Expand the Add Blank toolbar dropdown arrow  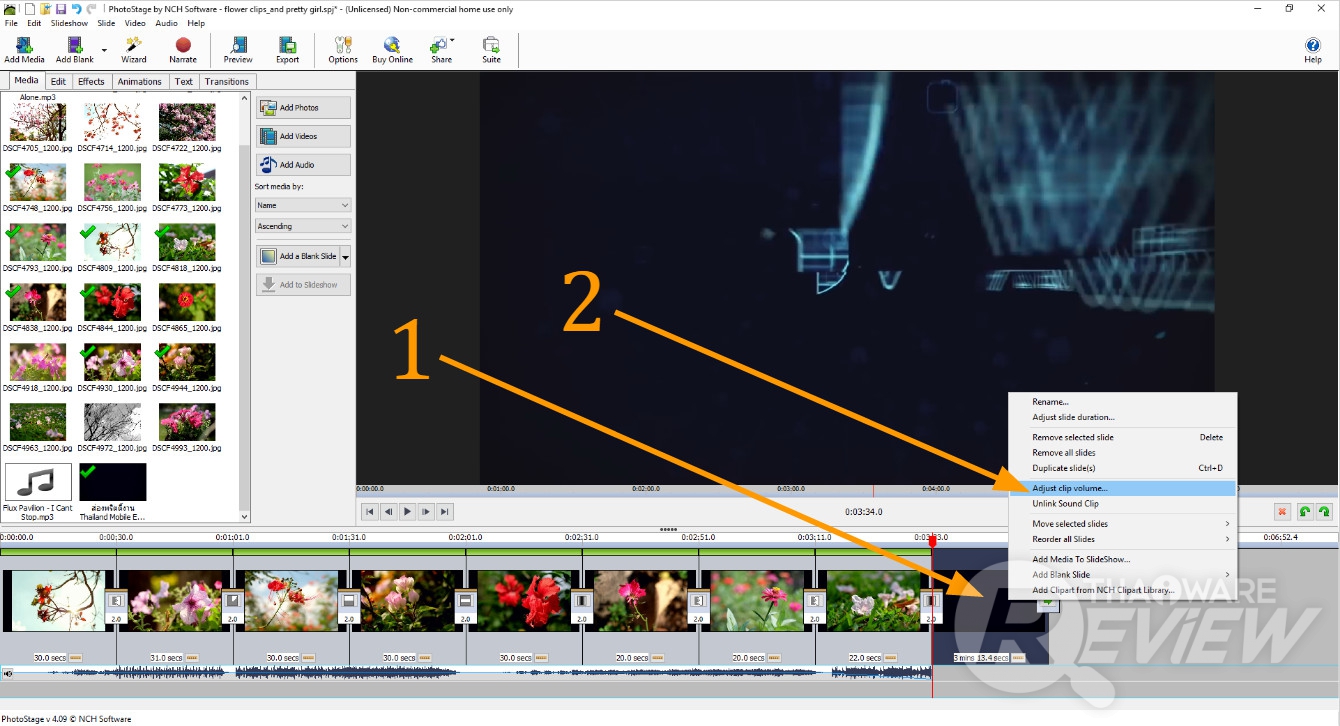click(104, 50)
